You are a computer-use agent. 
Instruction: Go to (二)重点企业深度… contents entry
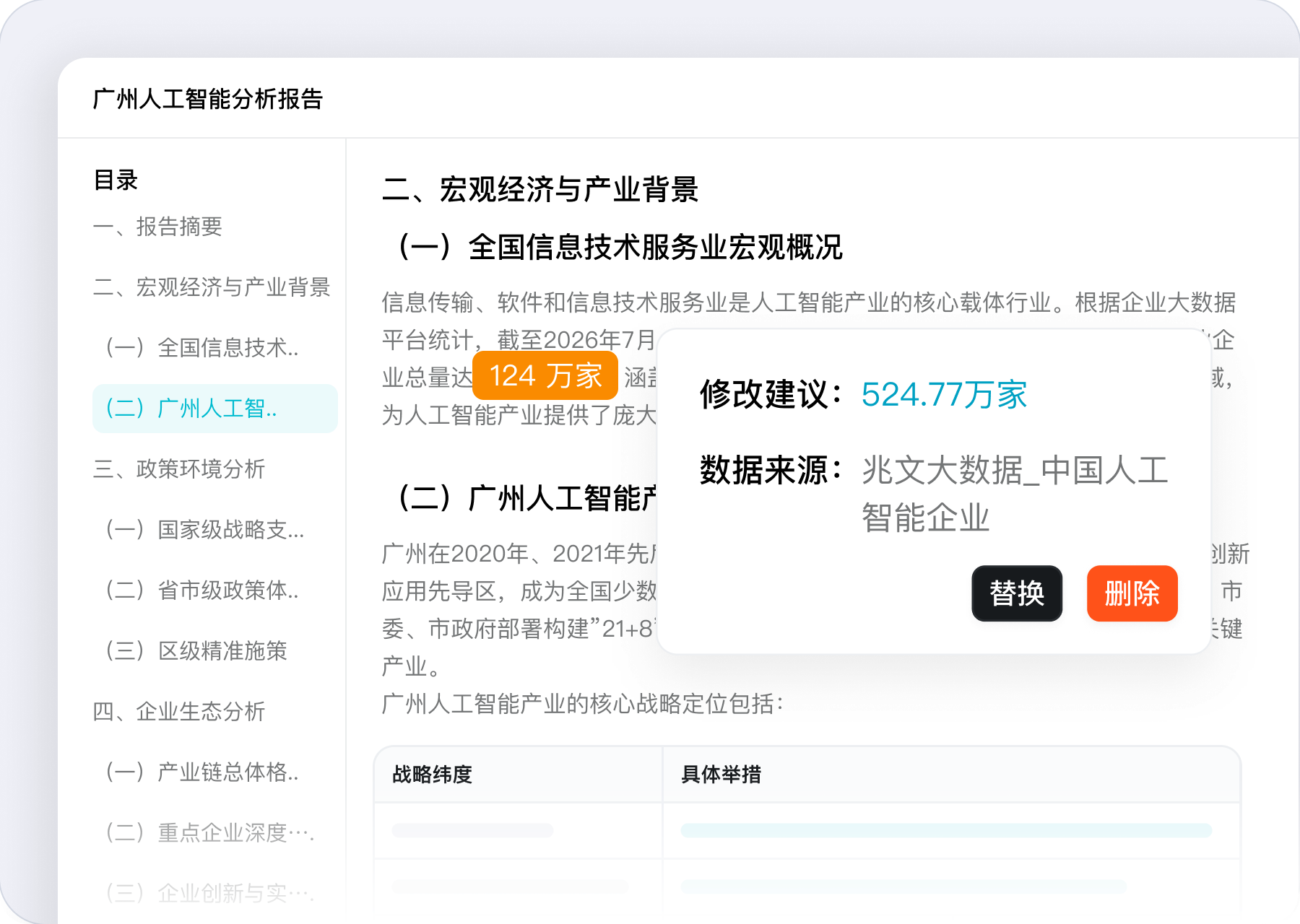tap(210, 833)
